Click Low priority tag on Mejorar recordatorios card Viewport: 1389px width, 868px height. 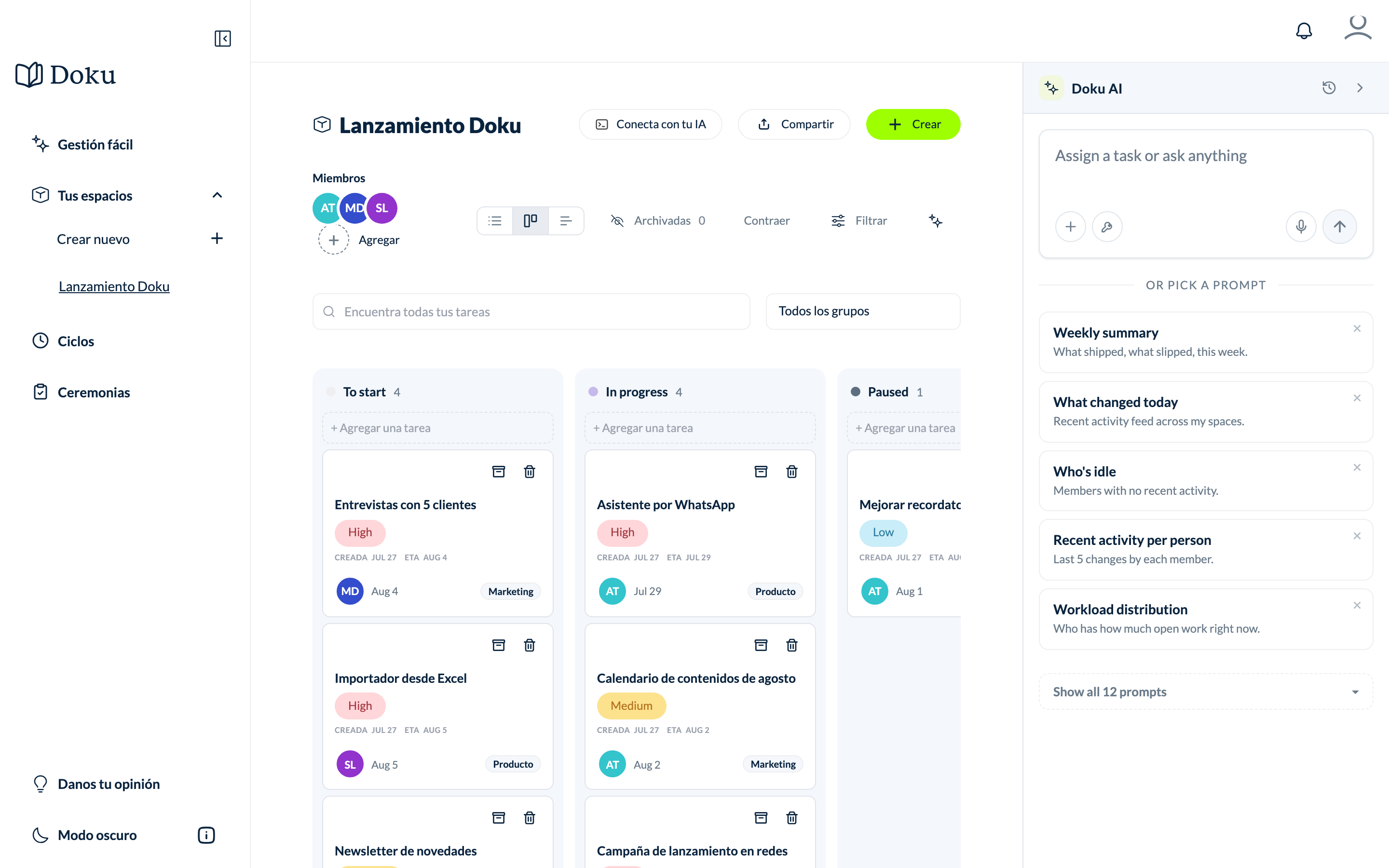tap(883, 532)
